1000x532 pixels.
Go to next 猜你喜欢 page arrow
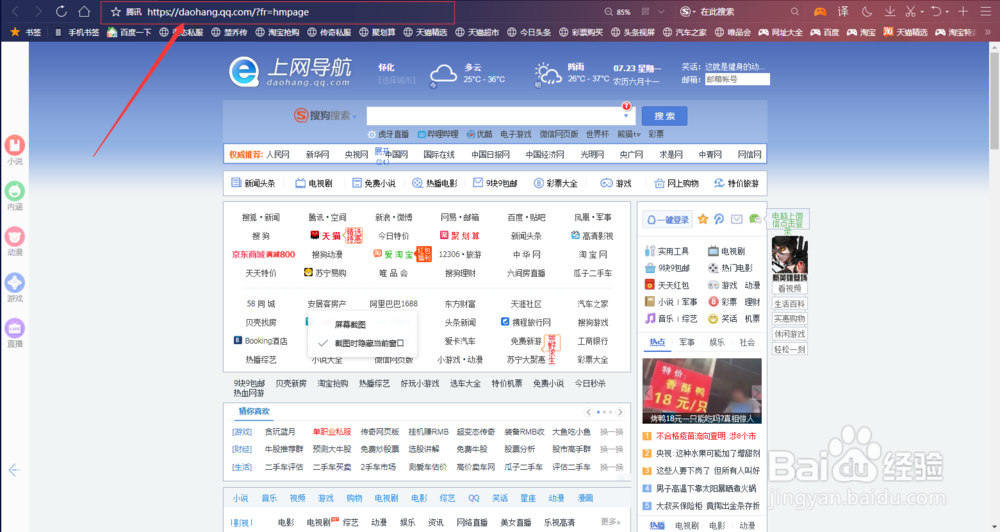(x=620, y=412)
